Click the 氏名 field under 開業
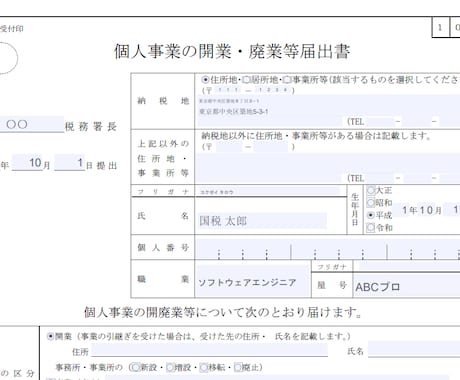460x380 pixels. 414,349
